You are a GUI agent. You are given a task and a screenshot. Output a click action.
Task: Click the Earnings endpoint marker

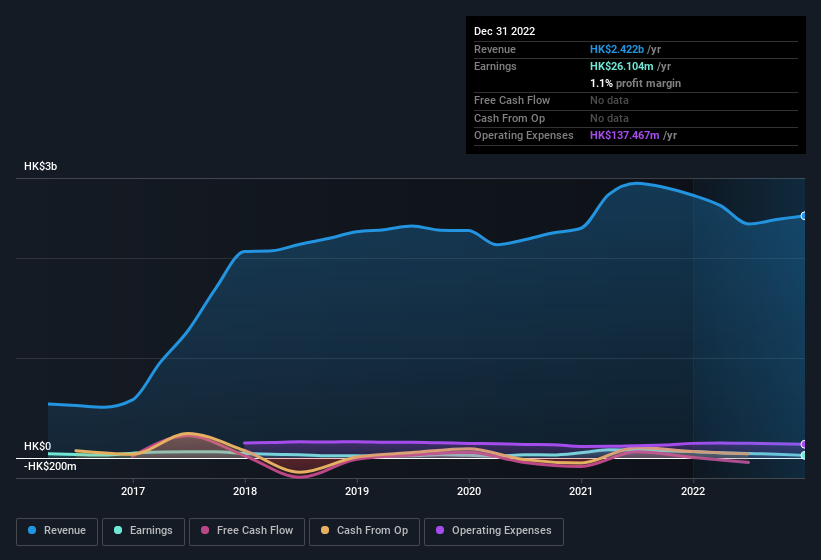[x=804, y=455]
